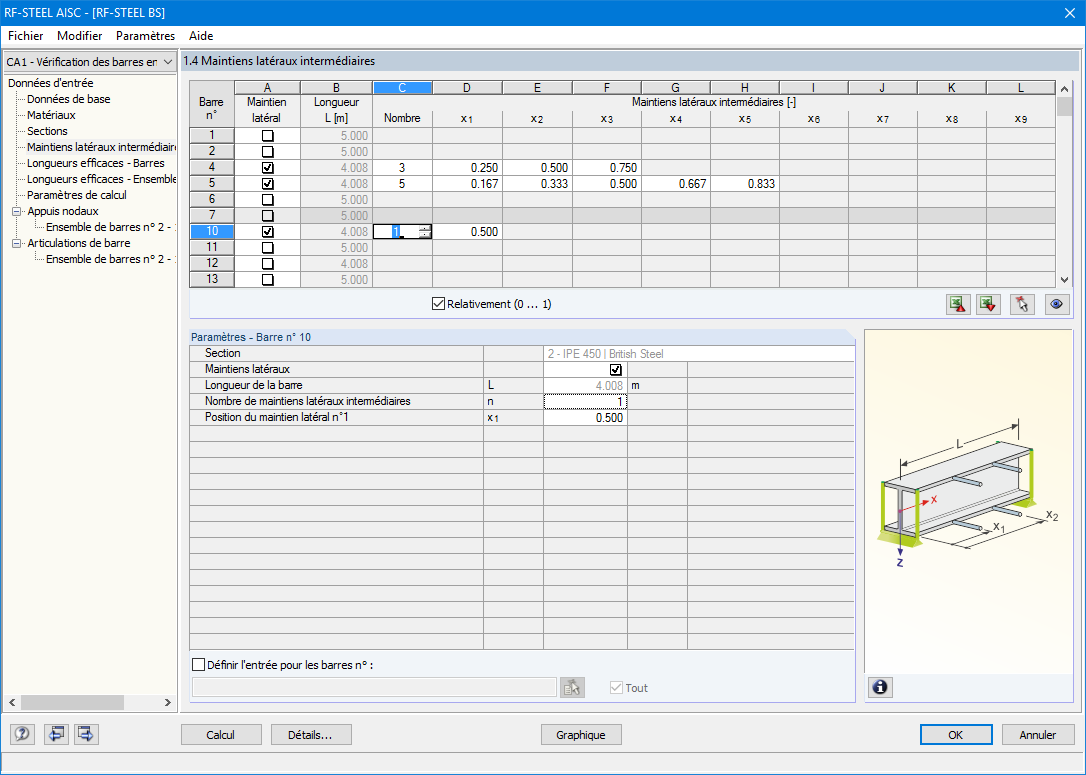
Task: Uncheck lateral restraint for member 4
Action: [x=267, y=168]
